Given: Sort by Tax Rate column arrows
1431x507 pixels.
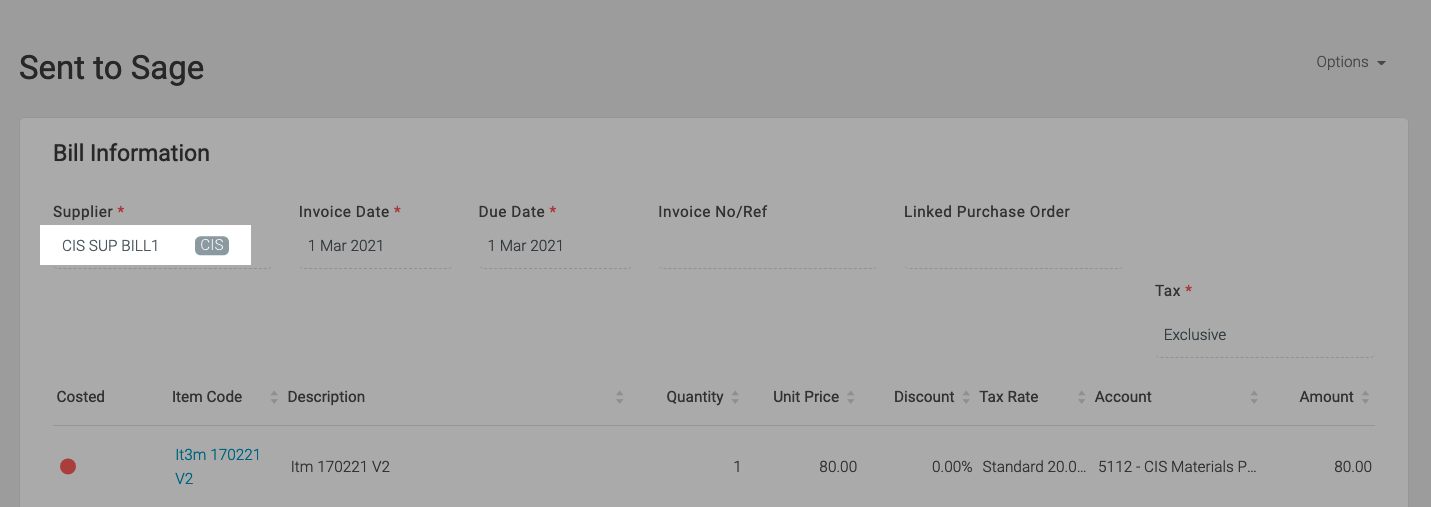Looking at the screenshot, I should coord(1081,397).
